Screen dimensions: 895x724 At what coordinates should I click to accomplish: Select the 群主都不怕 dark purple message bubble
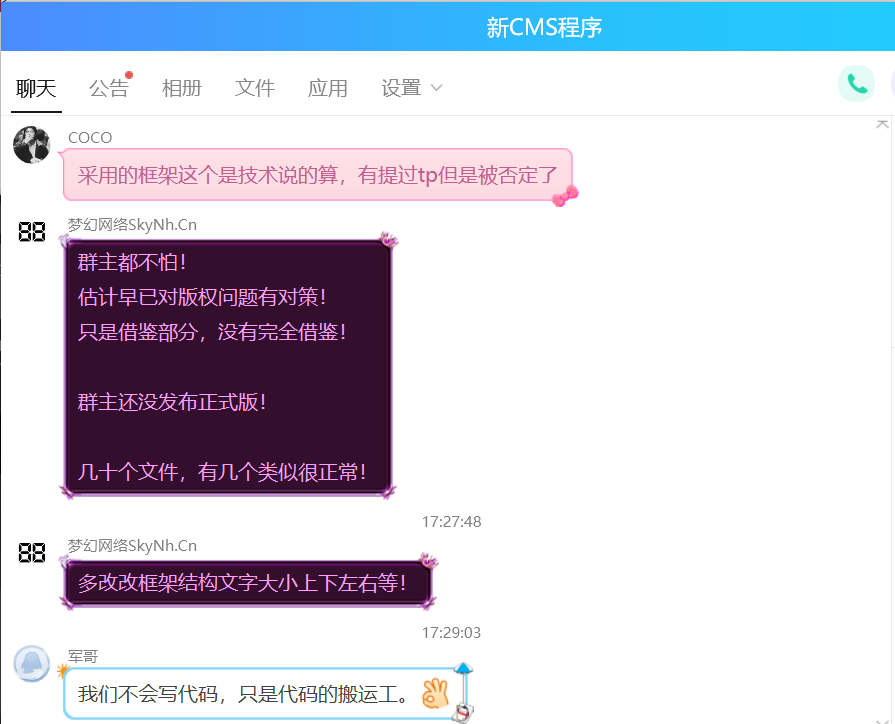[x=228, y=368]
